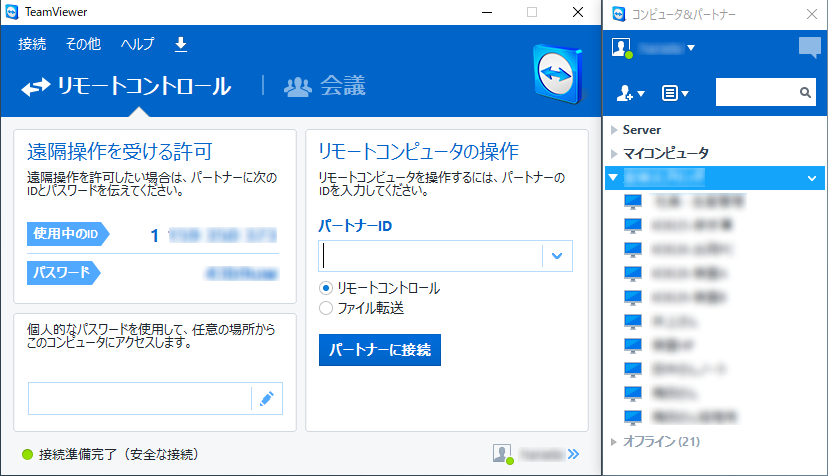The height and width of the screenshot is (476, 828).
Task: Open the list view options dropdown
Action: pyautogui.click(x=675, y=94)
